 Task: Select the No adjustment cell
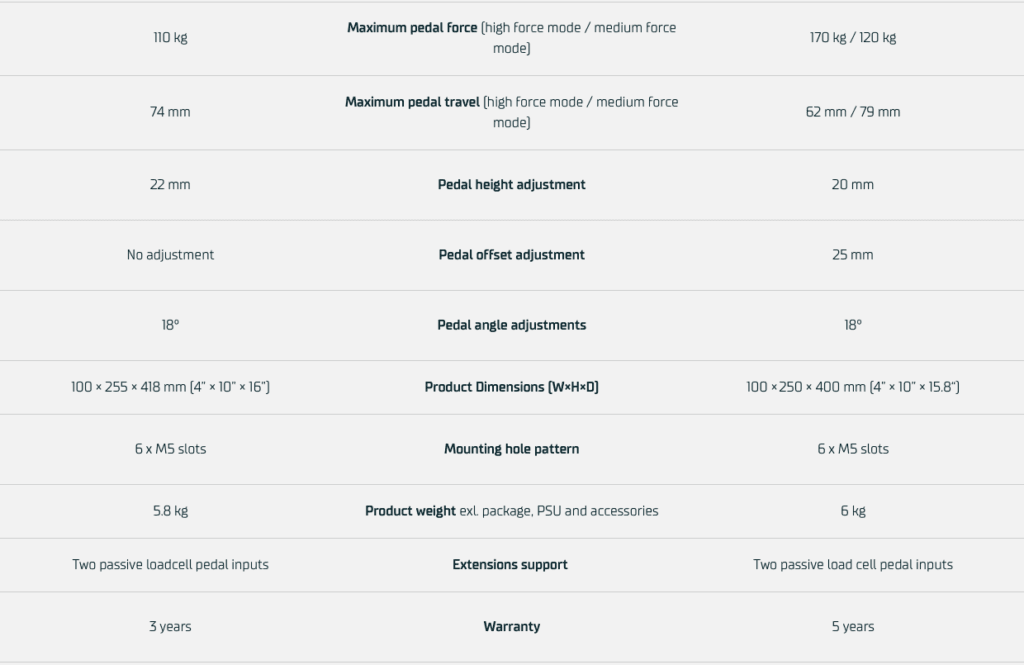pos(170,255)
